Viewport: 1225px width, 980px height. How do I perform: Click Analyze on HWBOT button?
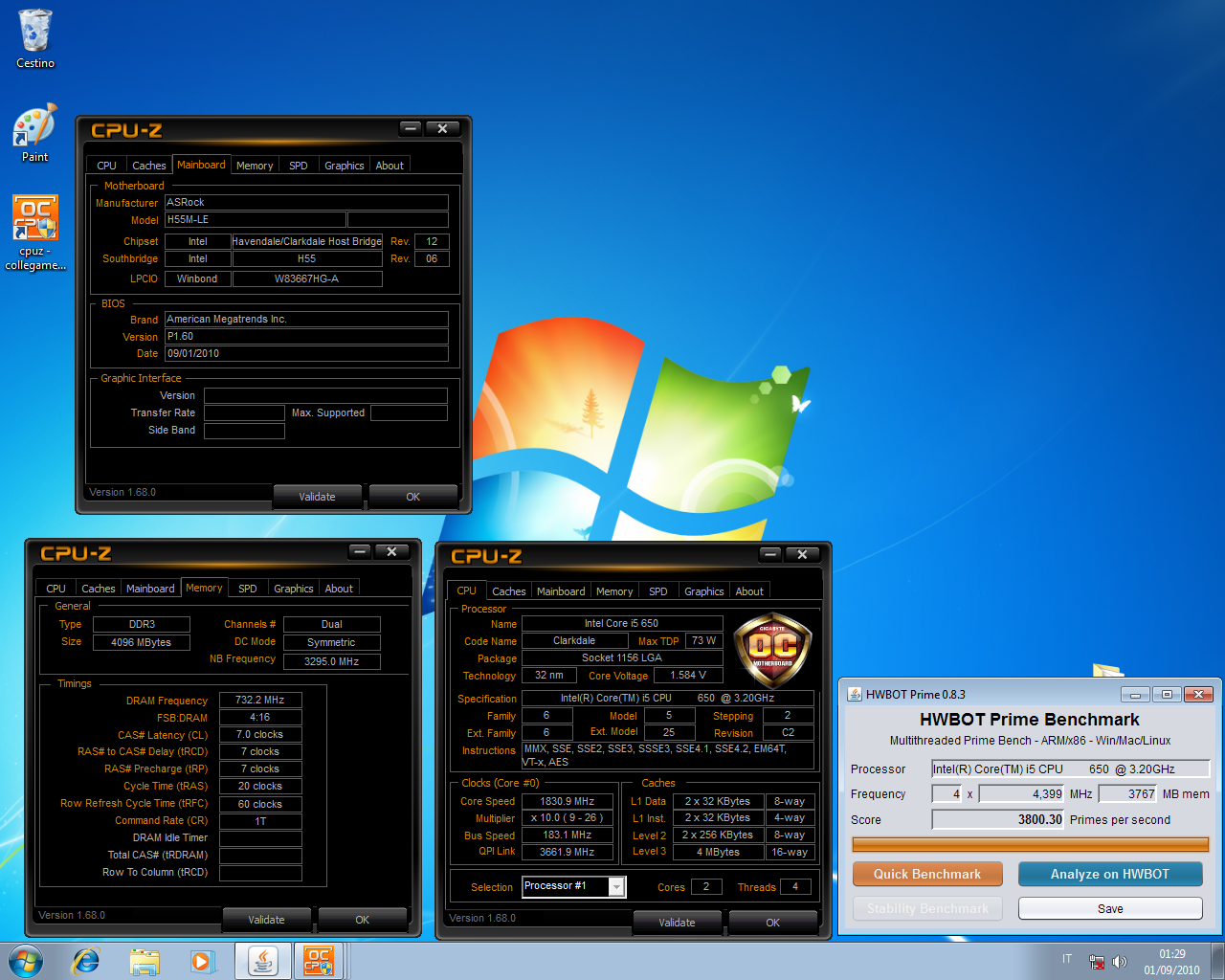point(1110,874)
